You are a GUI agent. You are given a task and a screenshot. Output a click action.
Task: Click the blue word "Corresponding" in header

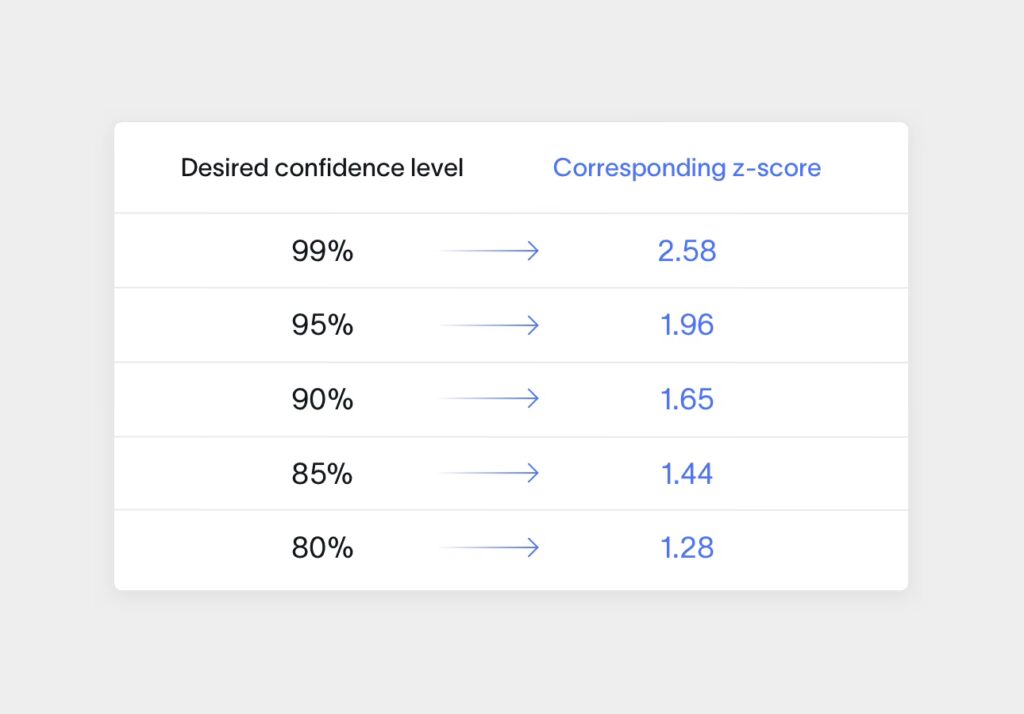[631, 168]
